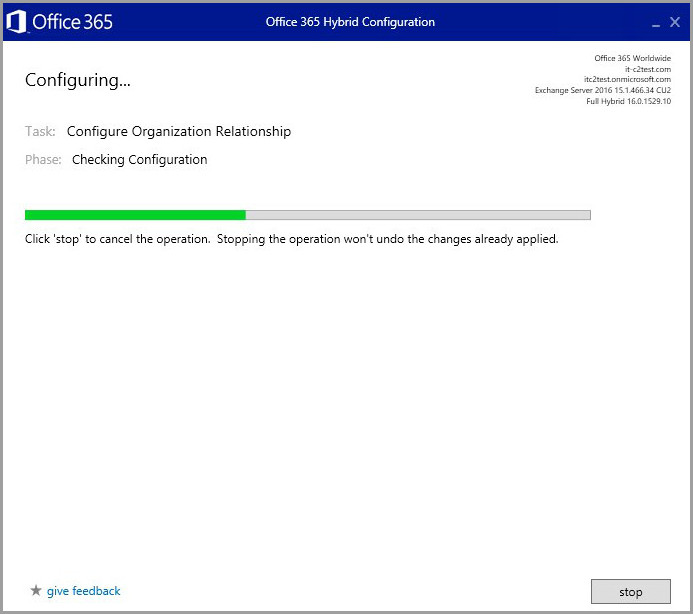693x614 pixels.
Task: Click the 'Office 365 Hybrid Configuration' window title
Action: (350, 22)
